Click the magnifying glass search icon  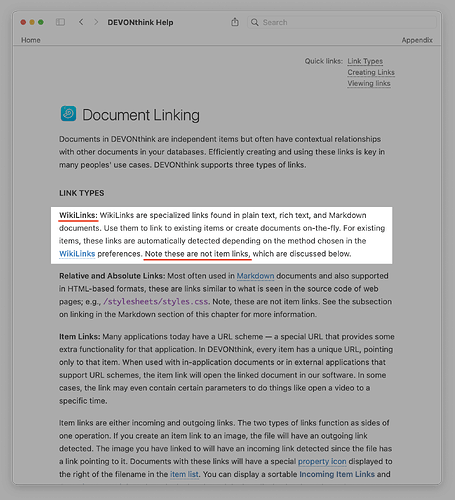[x=255, y=22]
